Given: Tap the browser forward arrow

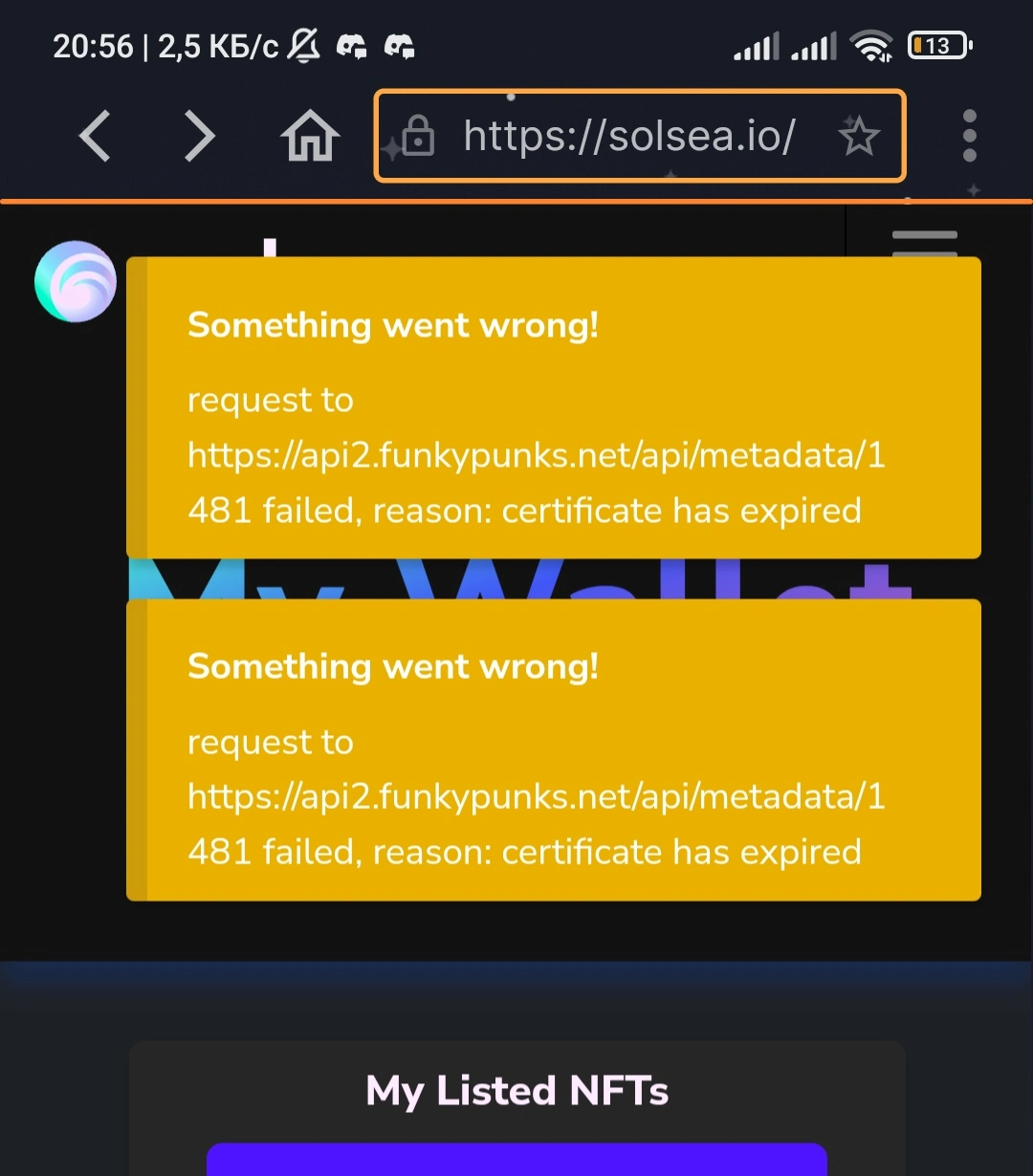Looking at the screenshot, I should [x=199, y=136].
